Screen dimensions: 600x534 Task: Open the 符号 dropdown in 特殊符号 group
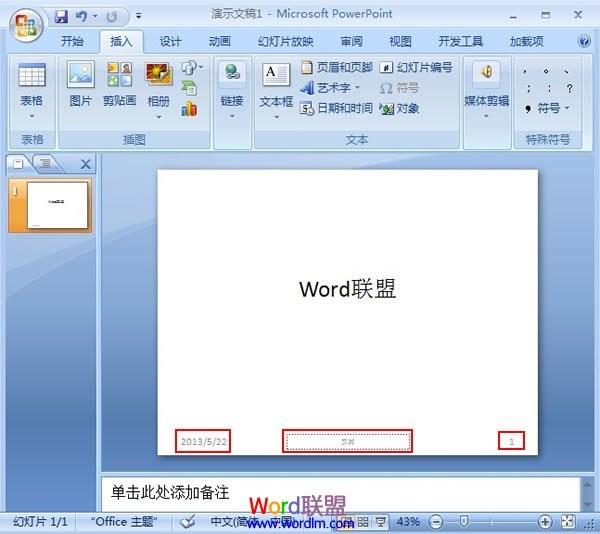(x=547, y=109)
